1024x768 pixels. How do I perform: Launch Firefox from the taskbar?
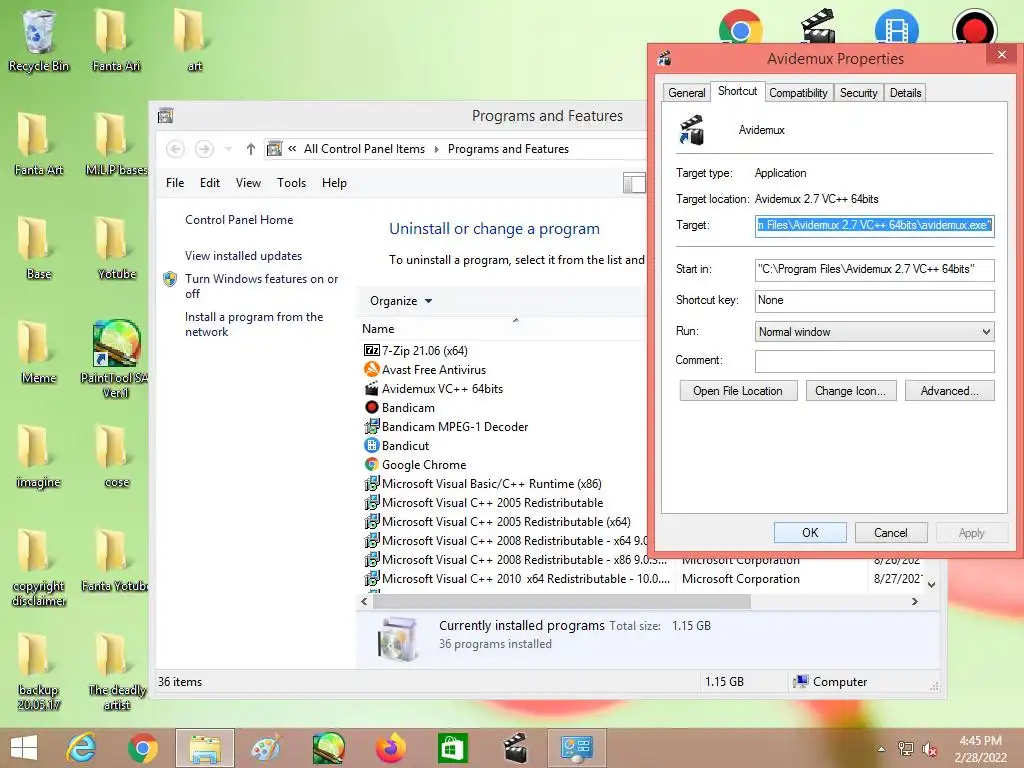coord(391,748)
